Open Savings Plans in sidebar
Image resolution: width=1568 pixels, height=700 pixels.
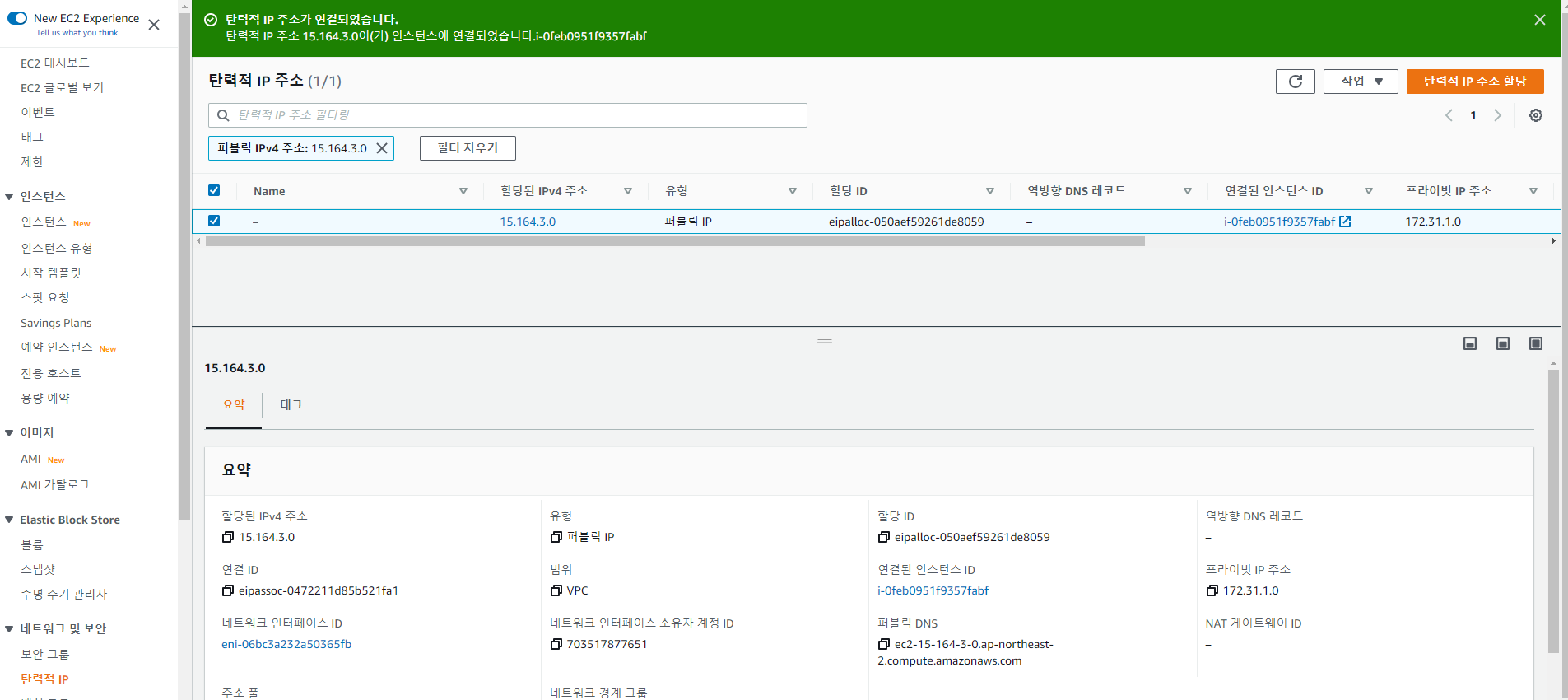click(56, 323)
